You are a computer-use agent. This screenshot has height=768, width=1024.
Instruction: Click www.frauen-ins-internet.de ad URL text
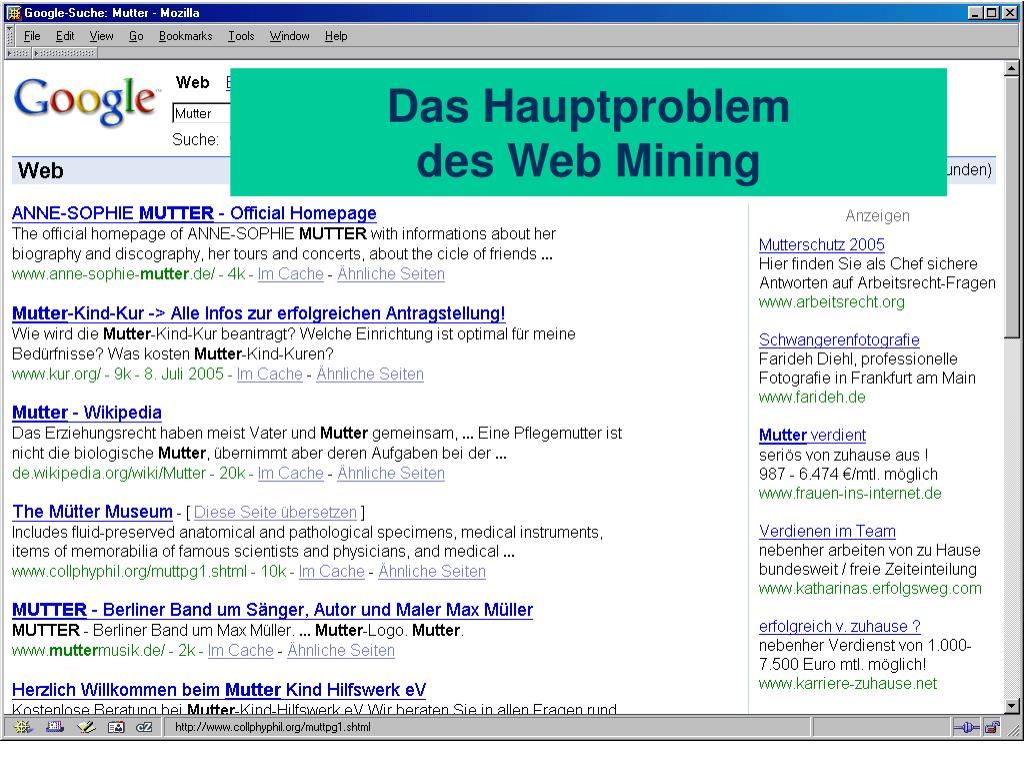pos(850,493)
